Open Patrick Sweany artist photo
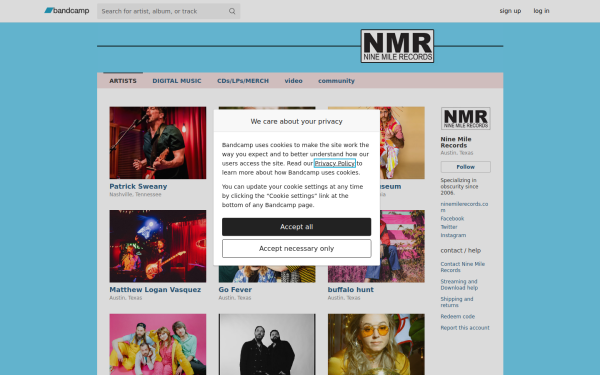 coord(158,143)
